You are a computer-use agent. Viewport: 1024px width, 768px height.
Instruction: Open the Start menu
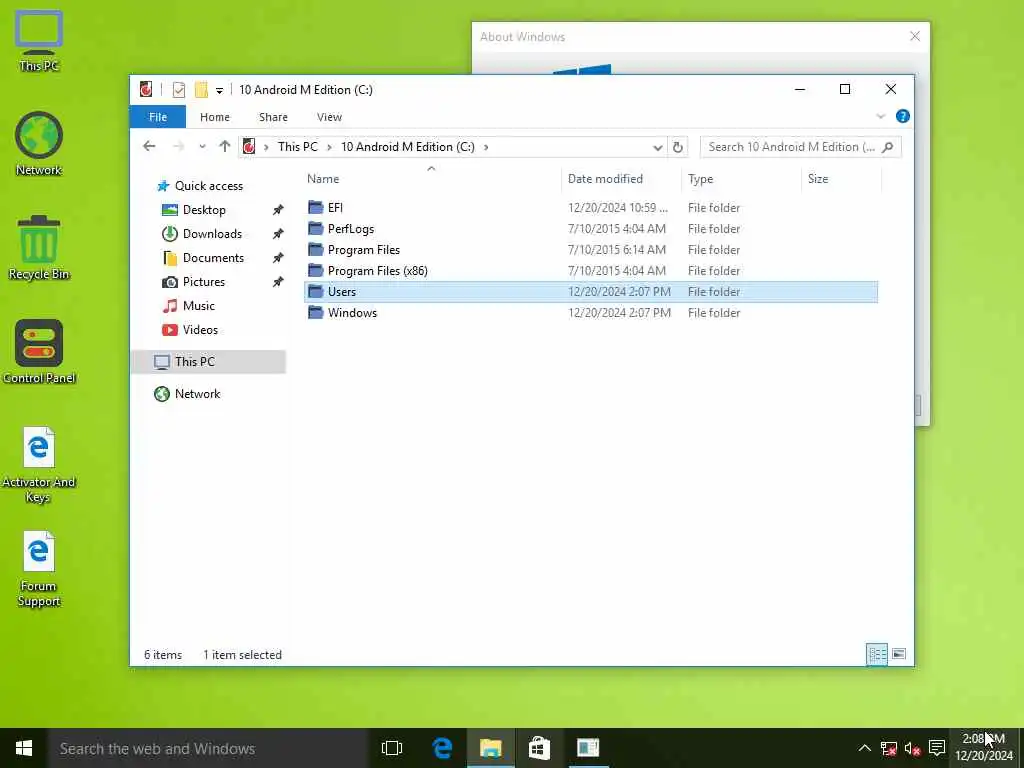pos(24,748)
